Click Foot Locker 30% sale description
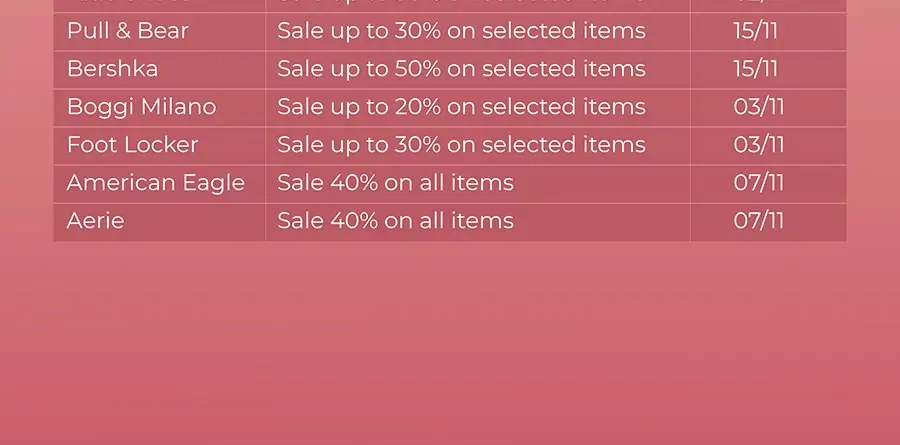 click(461, 145)
